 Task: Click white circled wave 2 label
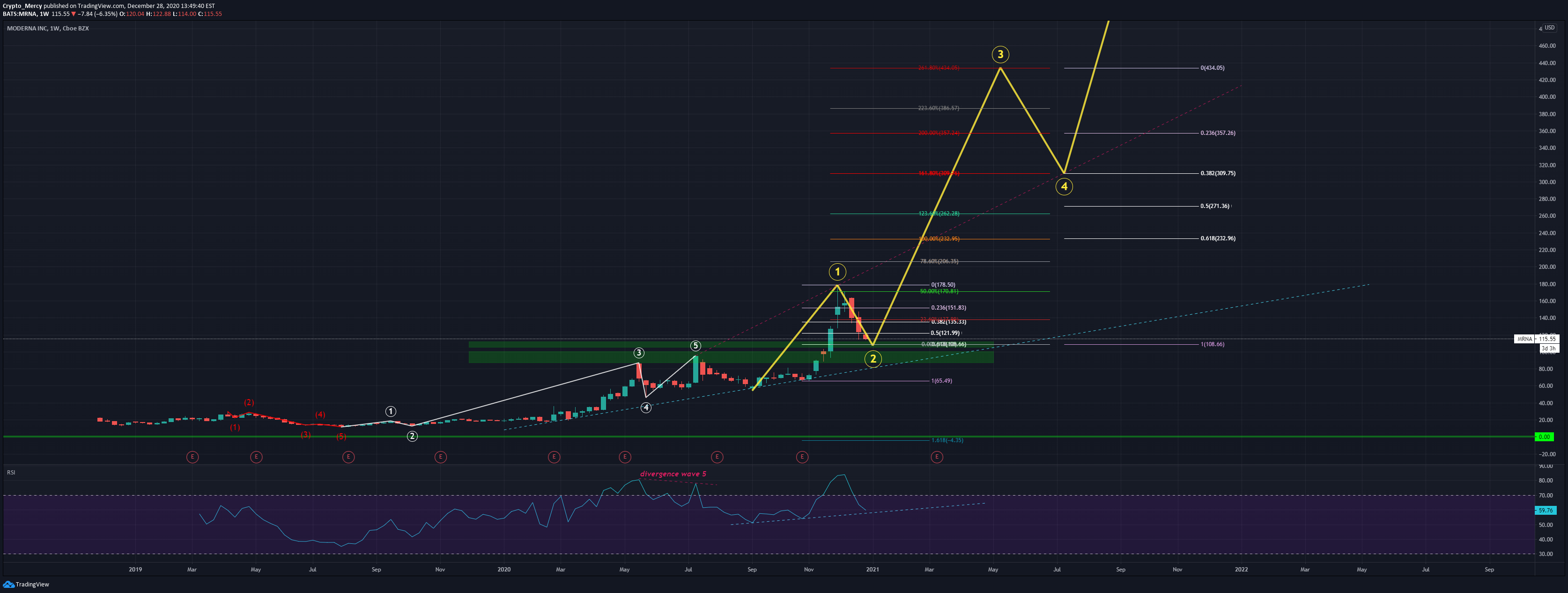point(412,436)
